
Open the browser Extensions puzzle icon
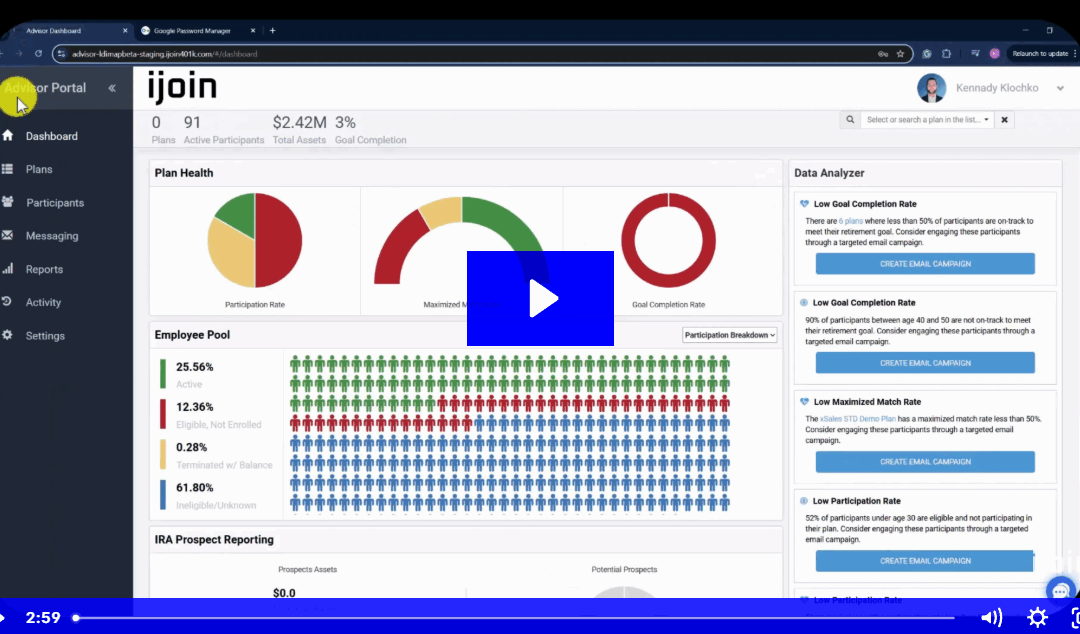point(946,54)
